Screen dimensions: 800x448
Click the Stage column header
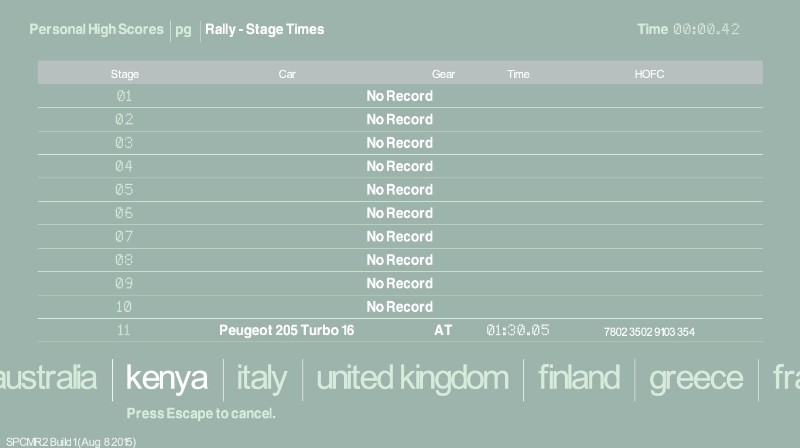pos(125,74)
